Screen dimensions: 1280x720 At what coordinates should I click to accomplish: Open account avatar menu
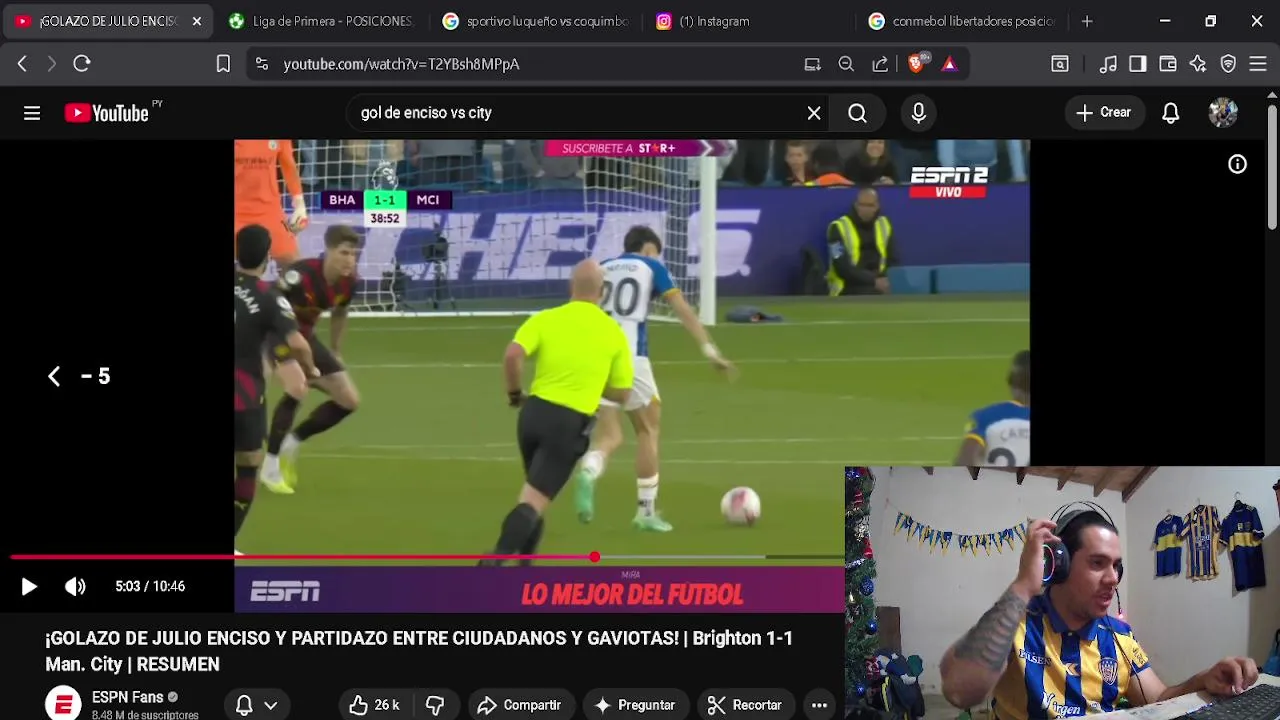(1223, 113)
